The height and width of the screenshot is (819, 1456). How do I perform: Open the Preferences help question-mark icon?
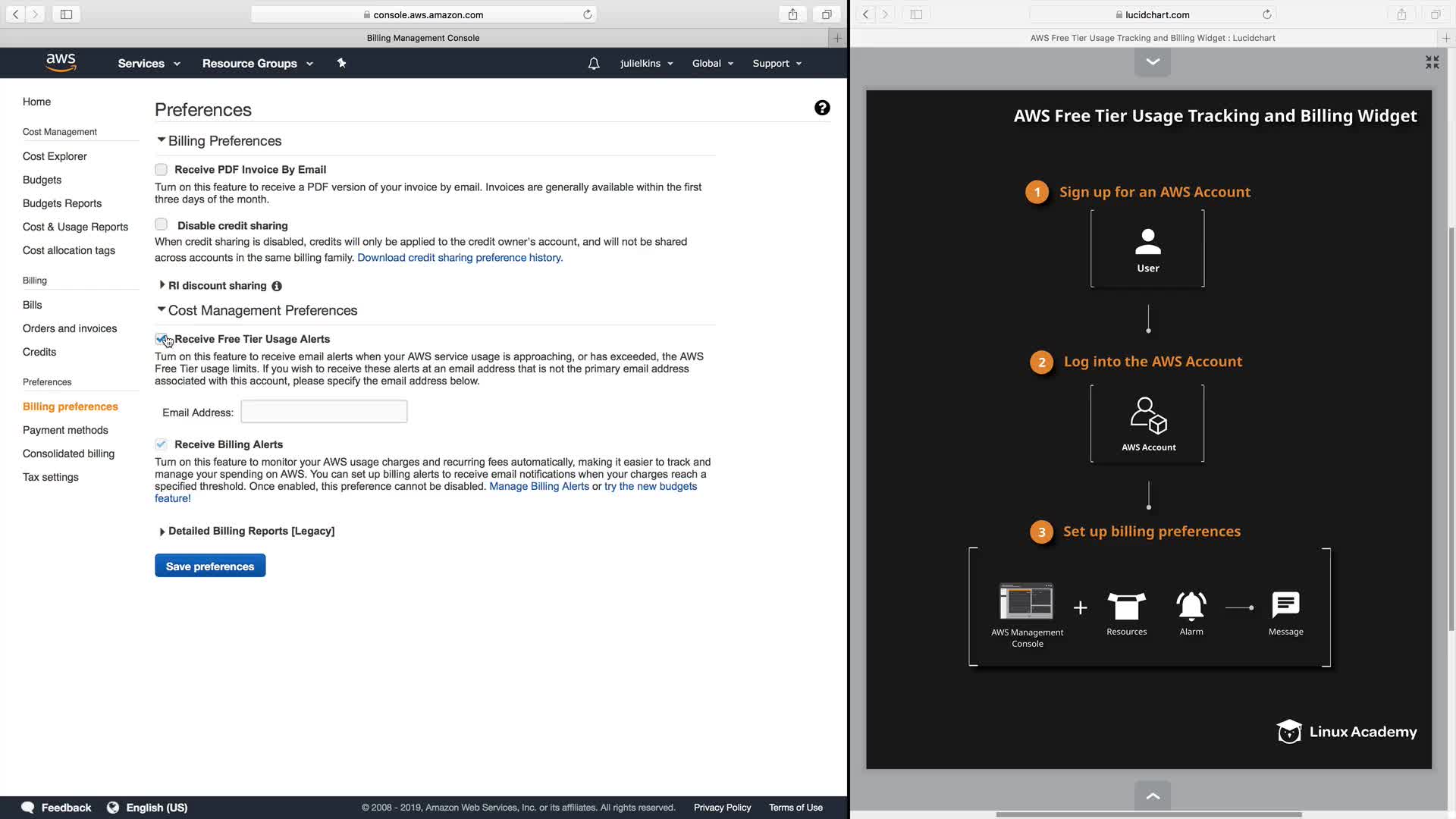click(822, 108)
